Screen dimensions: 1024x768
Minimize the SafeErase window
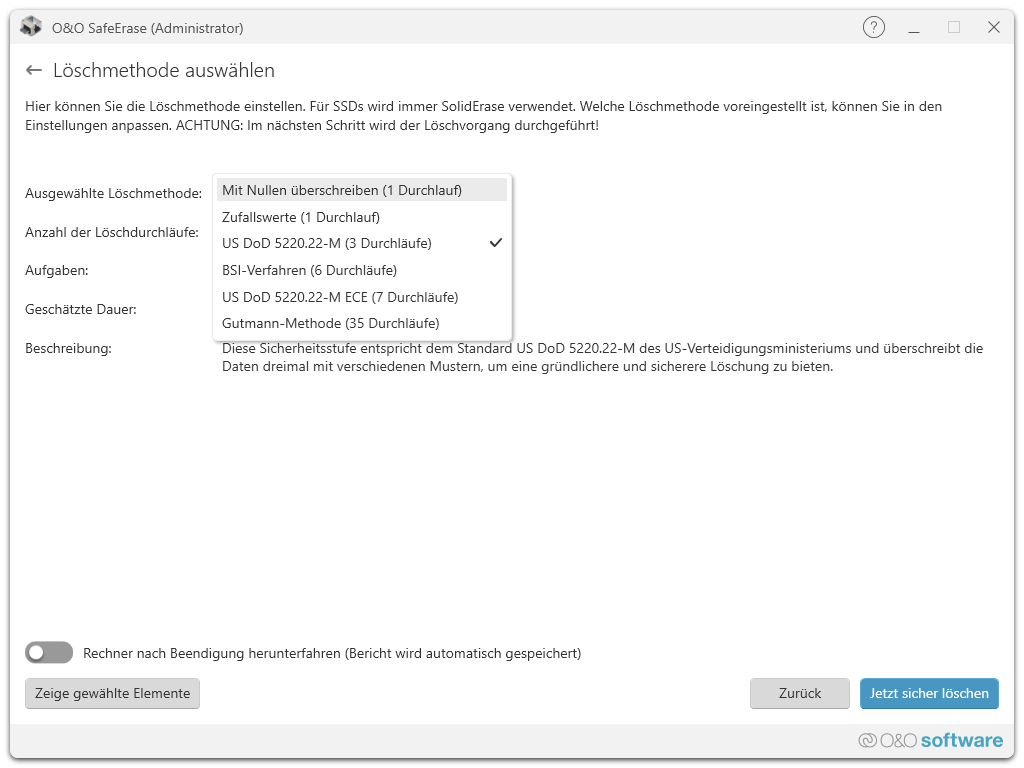[x=914, y=27]
